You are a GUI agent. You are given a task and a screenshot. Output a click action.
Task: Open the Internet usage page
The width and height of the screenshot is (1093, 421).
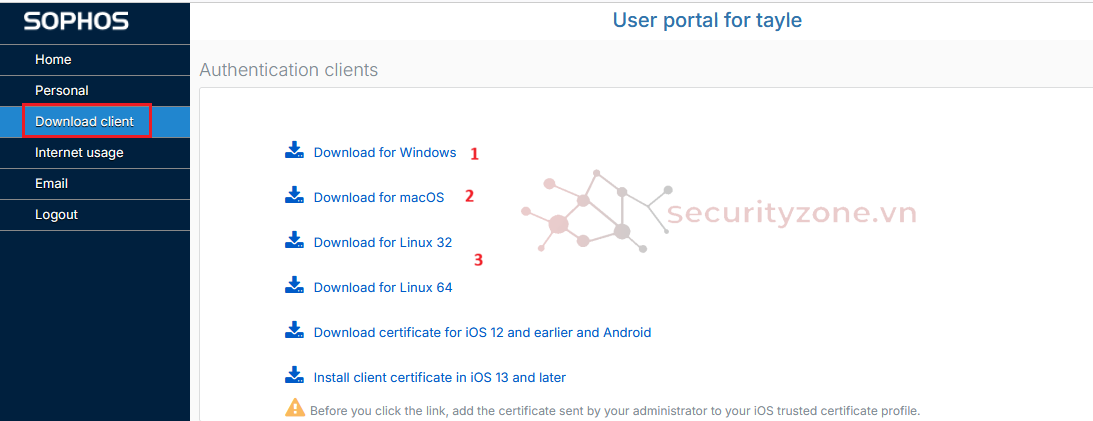79,153
